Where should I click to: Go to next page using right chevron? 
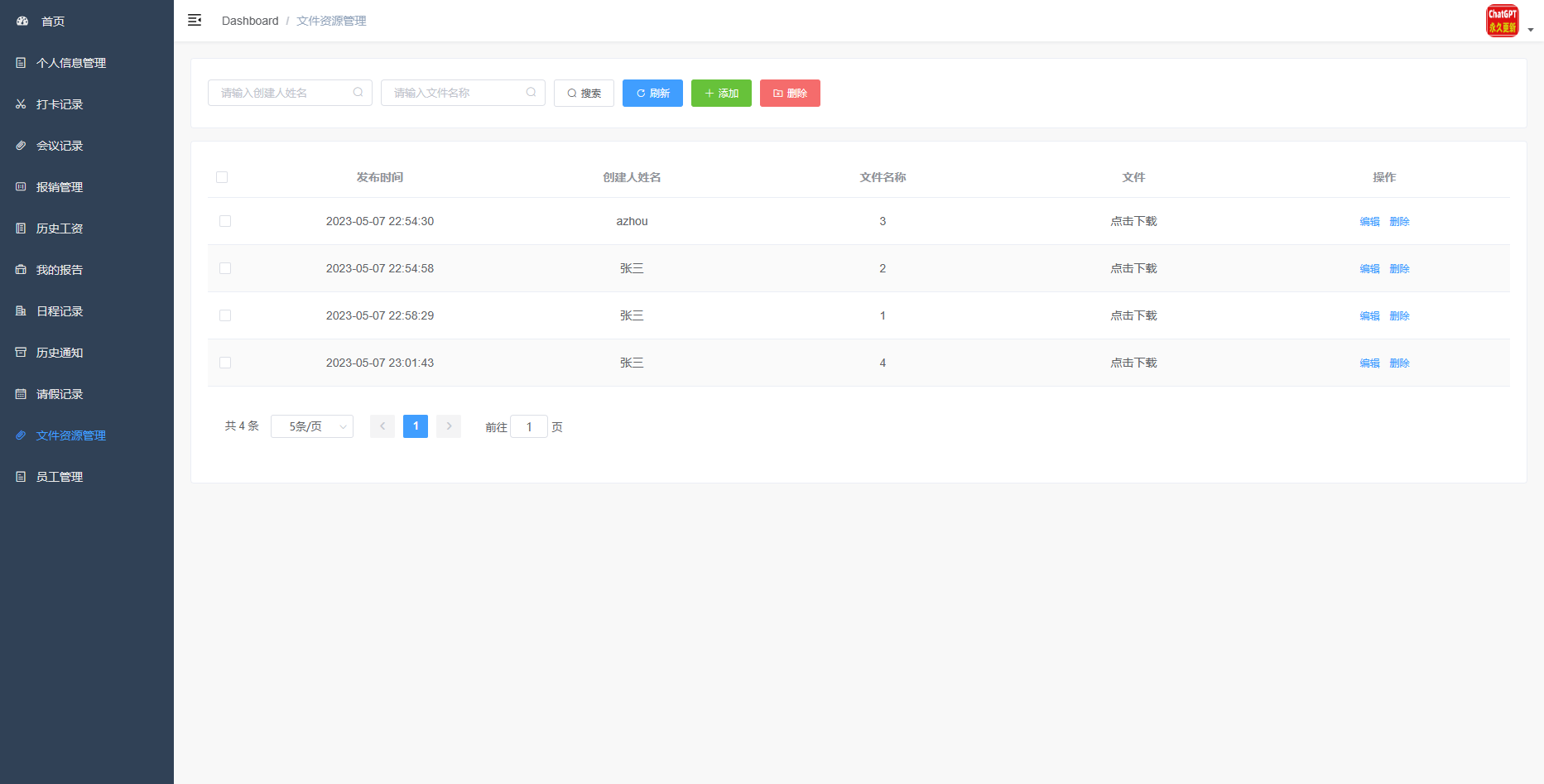pos(449,426)
